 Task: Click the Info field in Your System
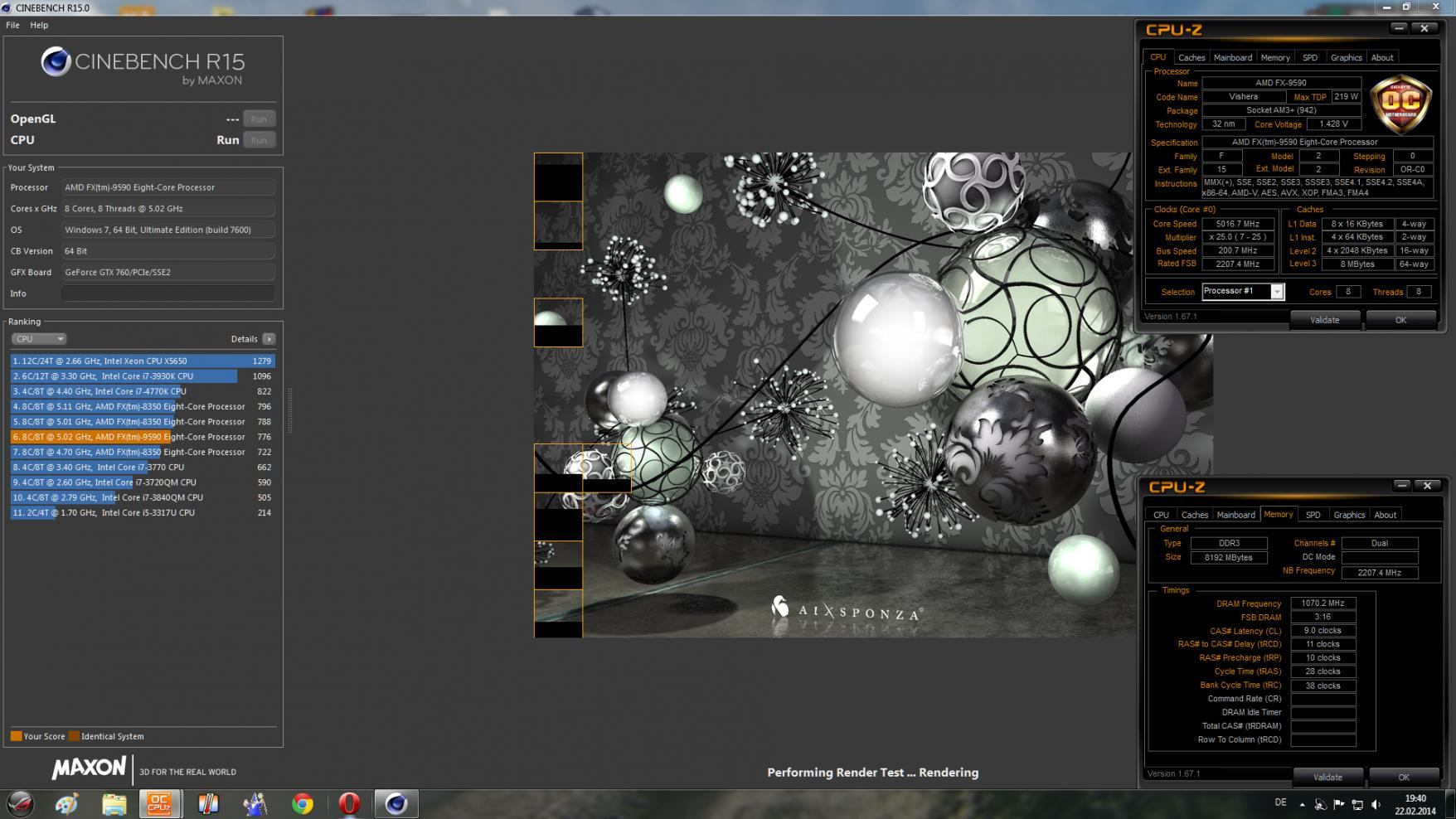point(168,293)
